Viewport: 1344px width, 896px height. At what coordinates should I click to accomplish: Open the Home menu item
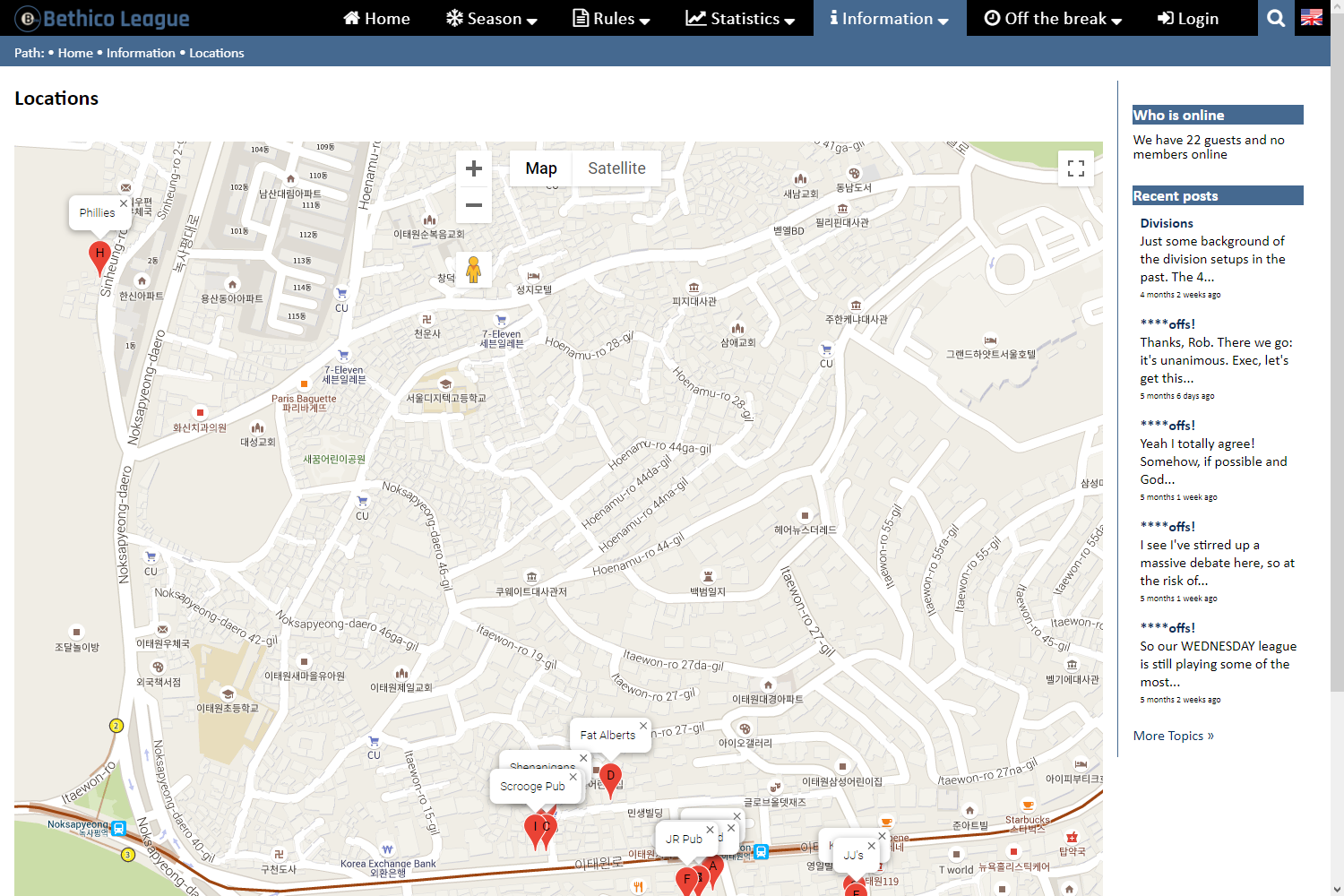point(377,19)
